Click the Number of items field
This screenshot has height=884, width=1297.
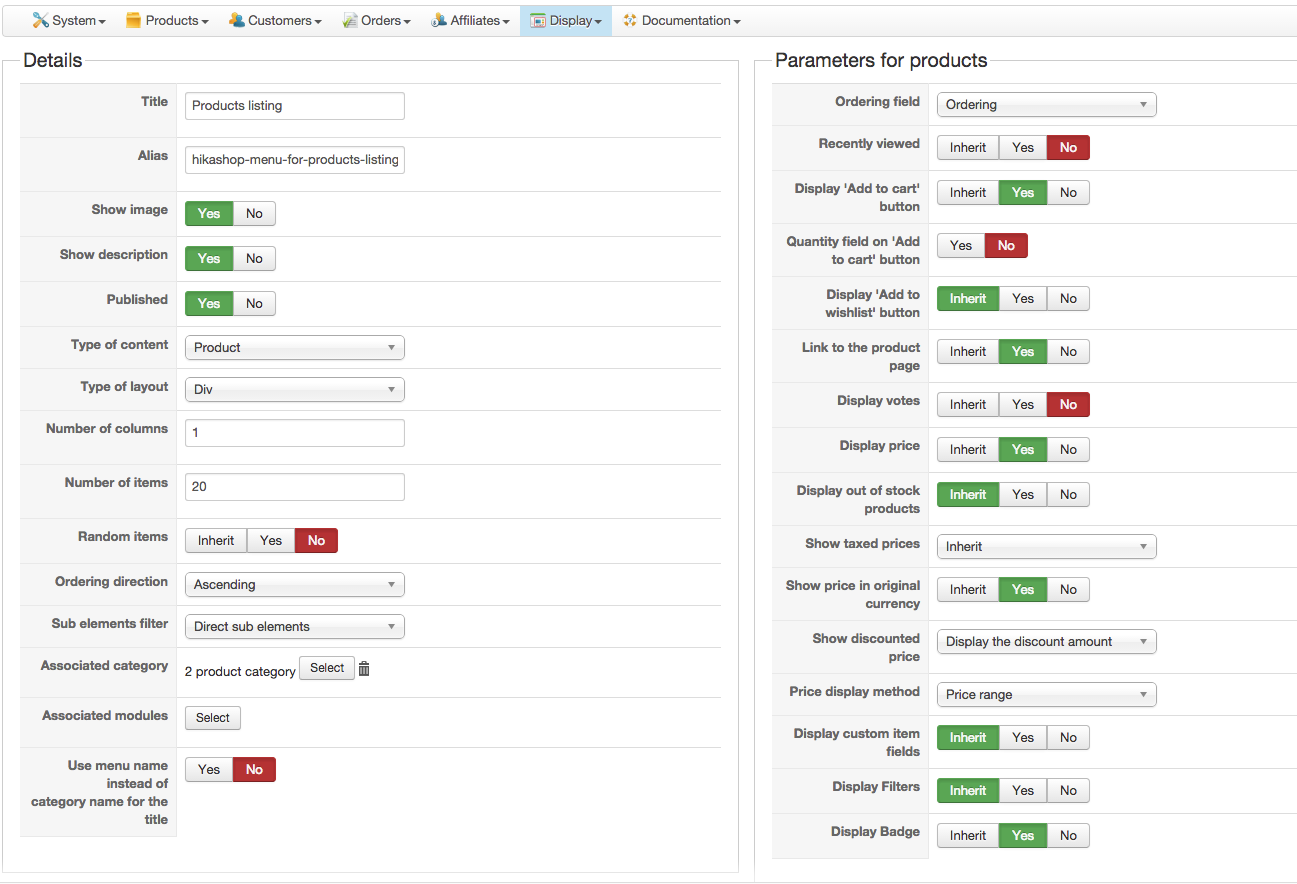pos(294,487)
